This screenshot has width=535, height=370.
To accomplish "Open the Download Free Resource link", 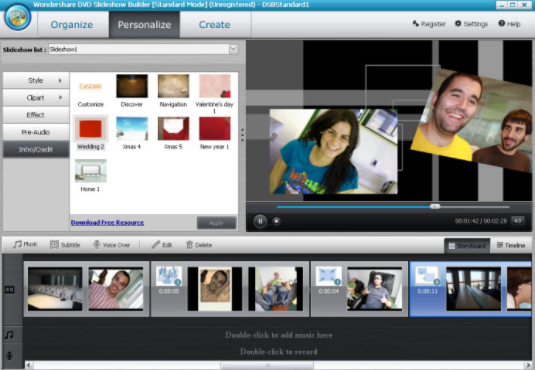I will point(107,223).
